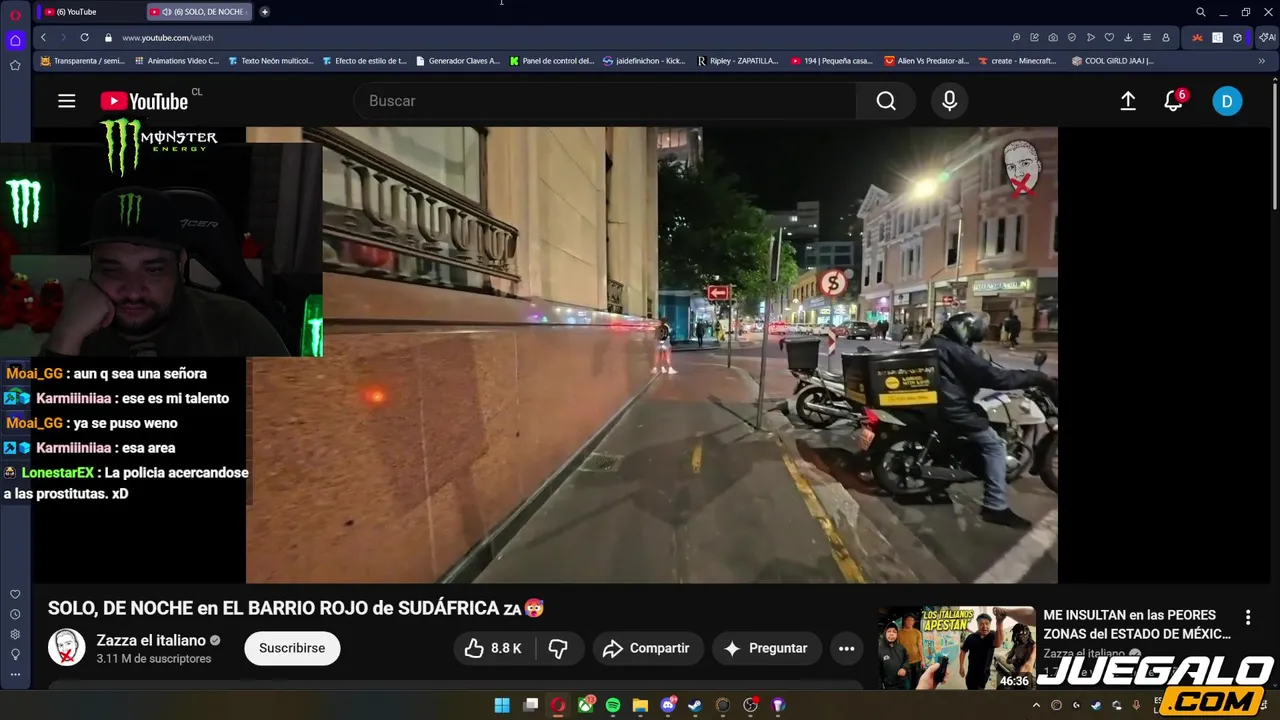
Task: Open the notifications bell
Action: tap(1174, 101)
